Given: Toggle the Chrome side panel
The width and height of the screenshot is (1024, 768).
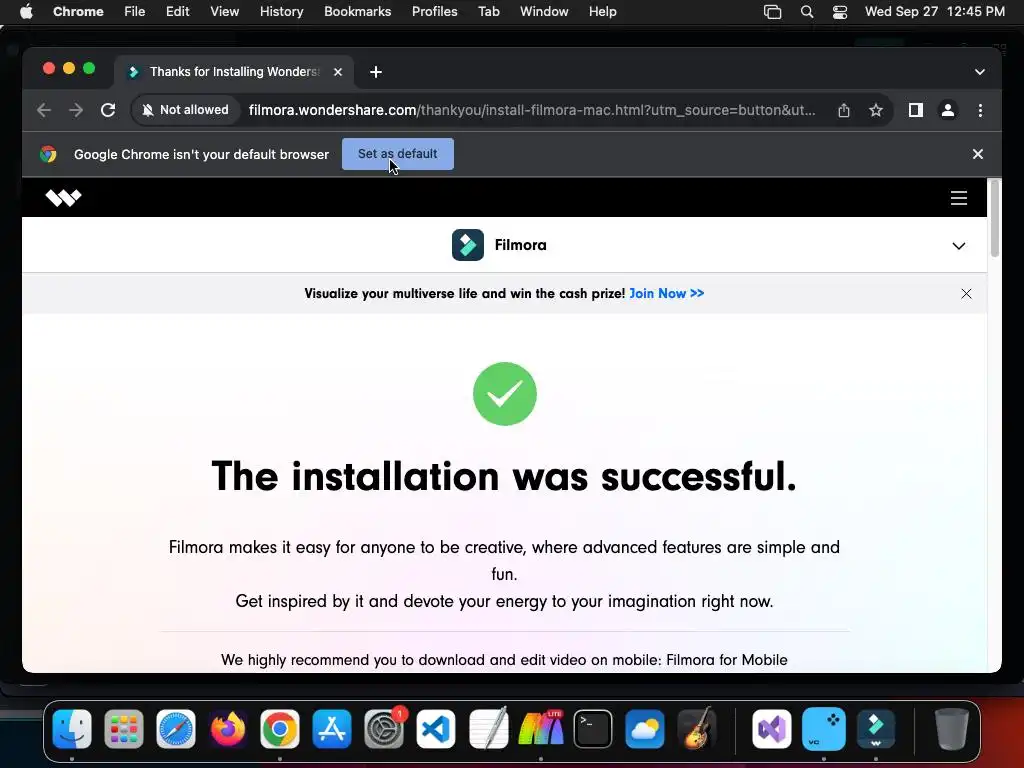Looking at the screenshot, I should (916, 110).
